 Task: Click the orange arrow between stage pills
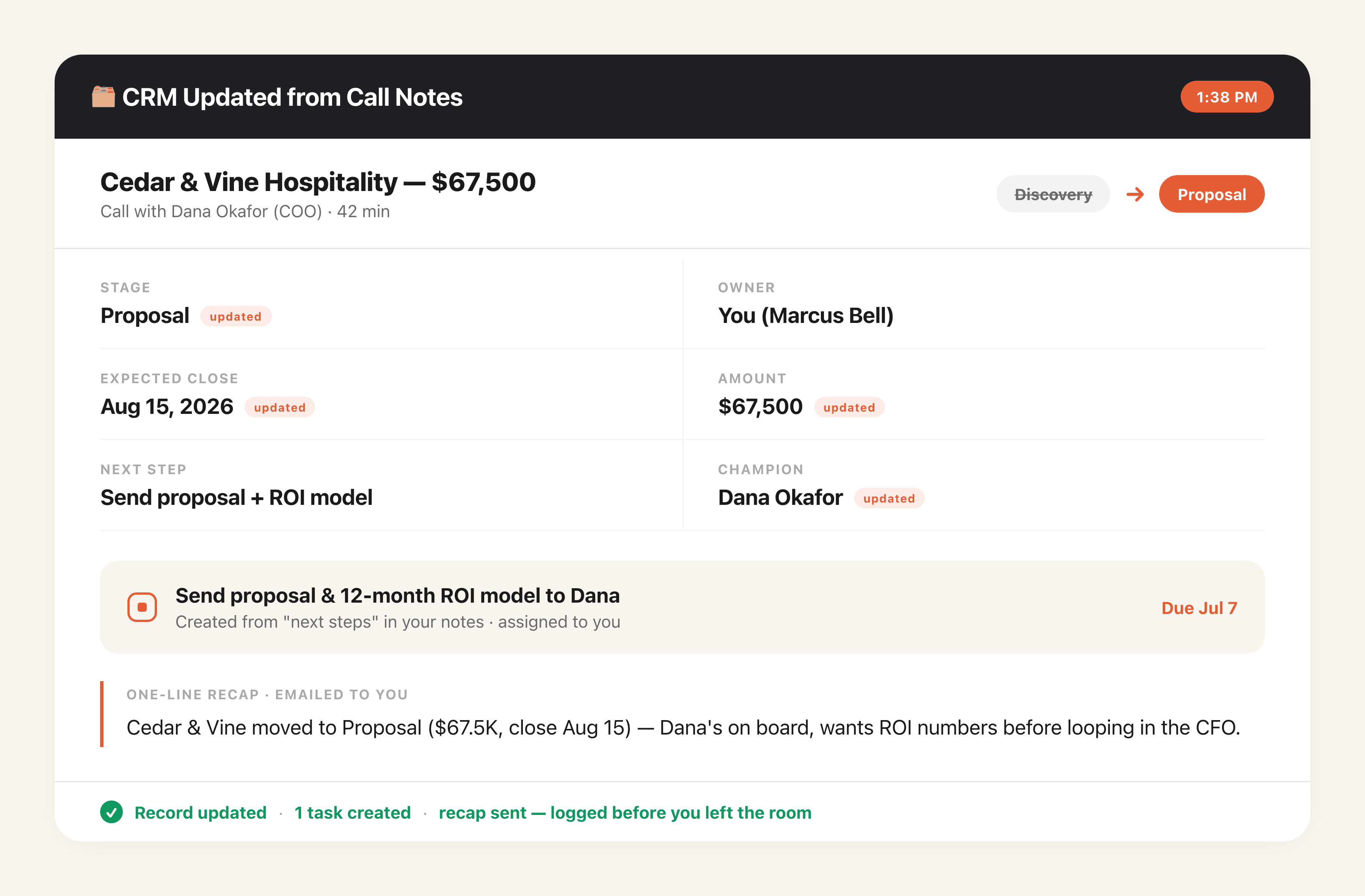coord(1134,194)
